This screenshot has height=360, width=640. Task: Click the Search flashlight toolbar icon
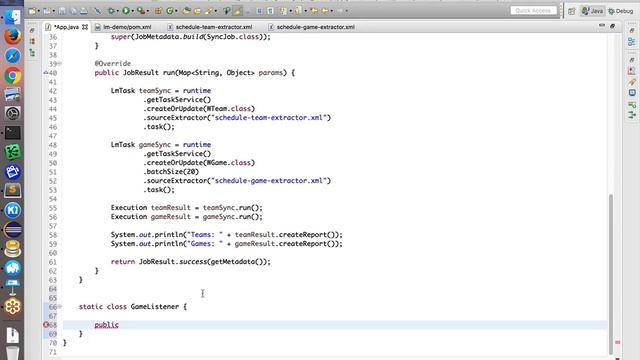208,11
